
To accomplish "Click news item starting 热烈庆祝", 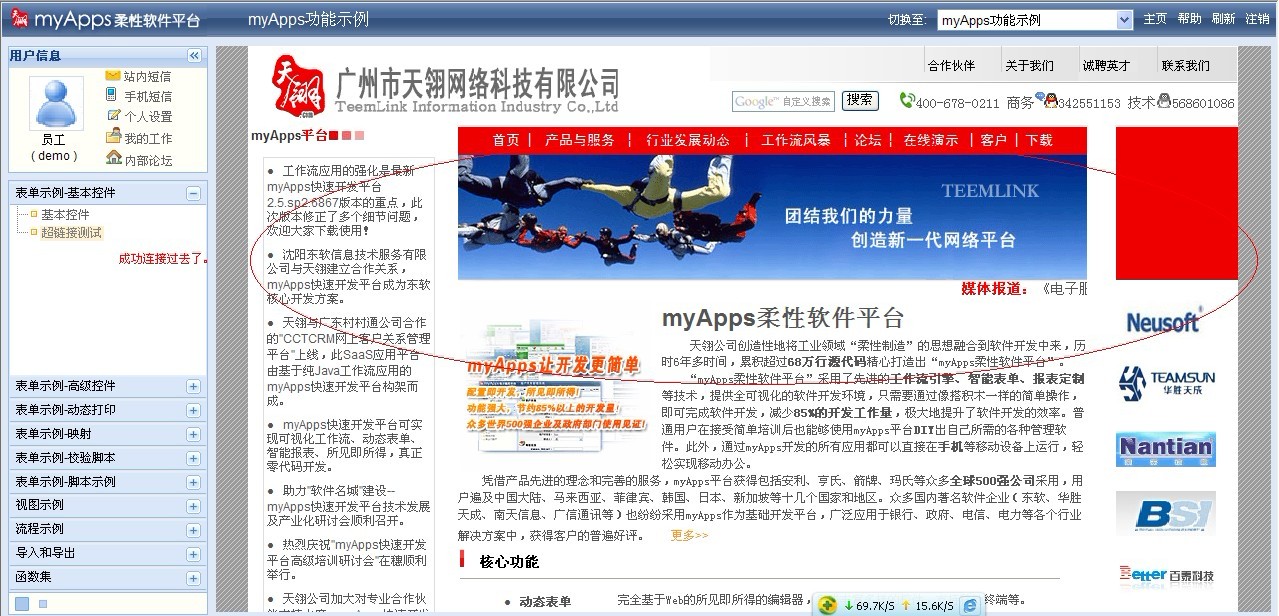I will coord(347,559).
